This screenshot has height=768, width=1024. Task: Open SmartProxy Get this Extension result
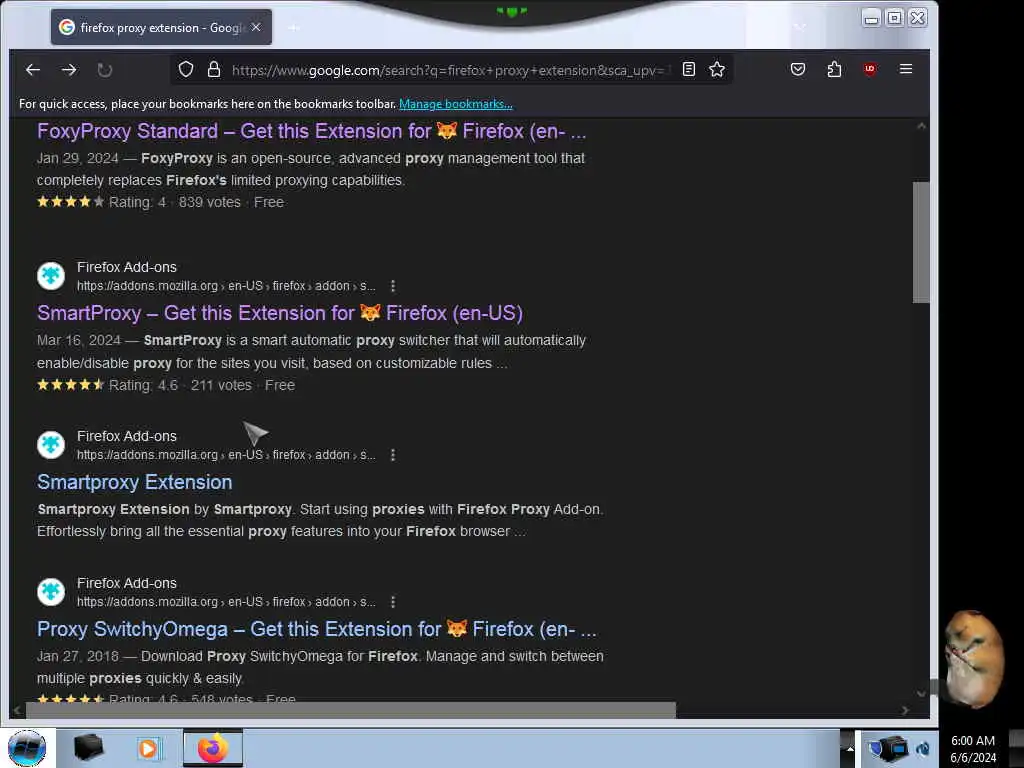click(x=280, y=313)
